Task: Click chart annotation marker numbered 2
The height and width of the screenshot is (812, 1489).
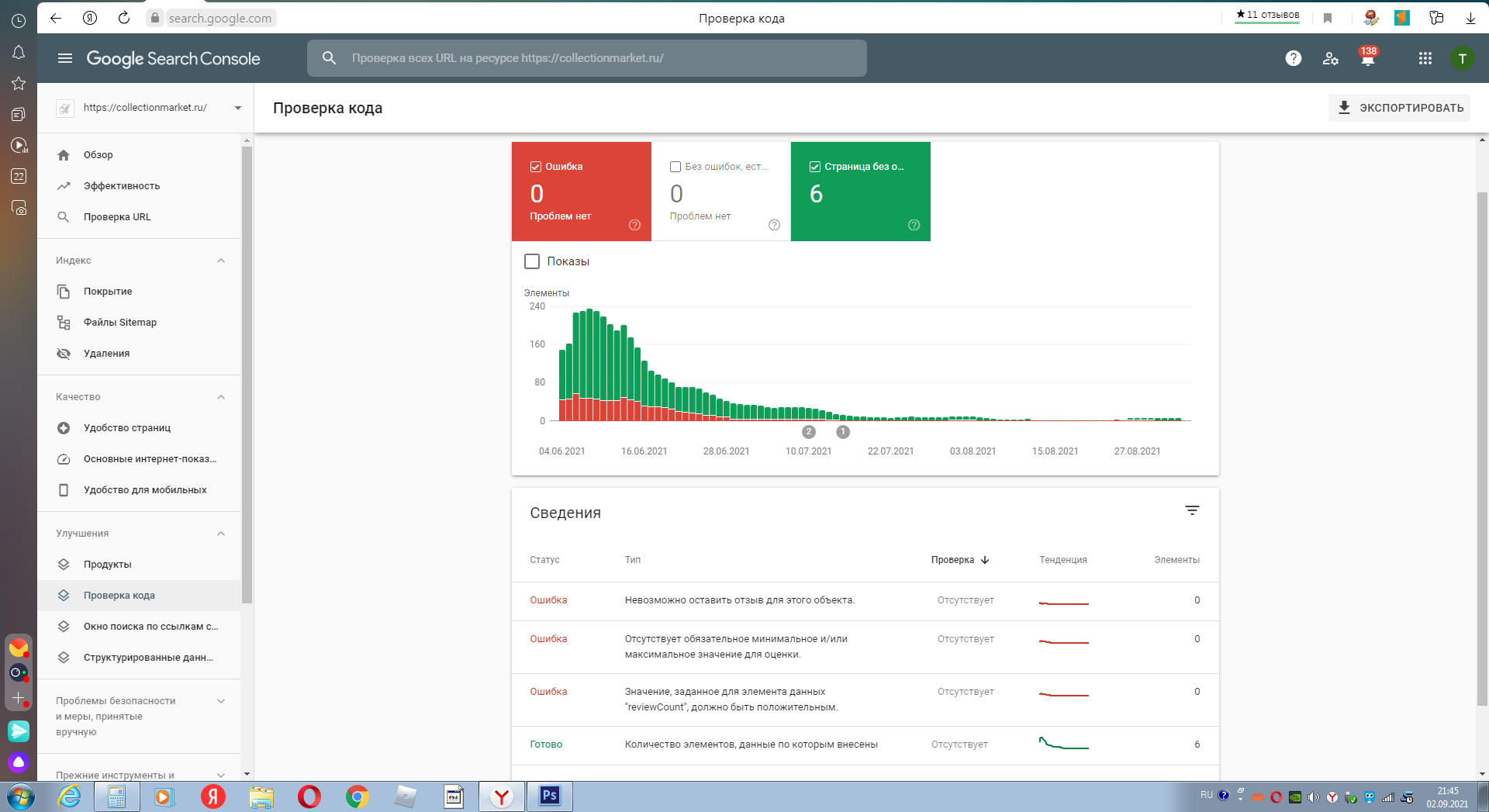Action: point(809,432)
